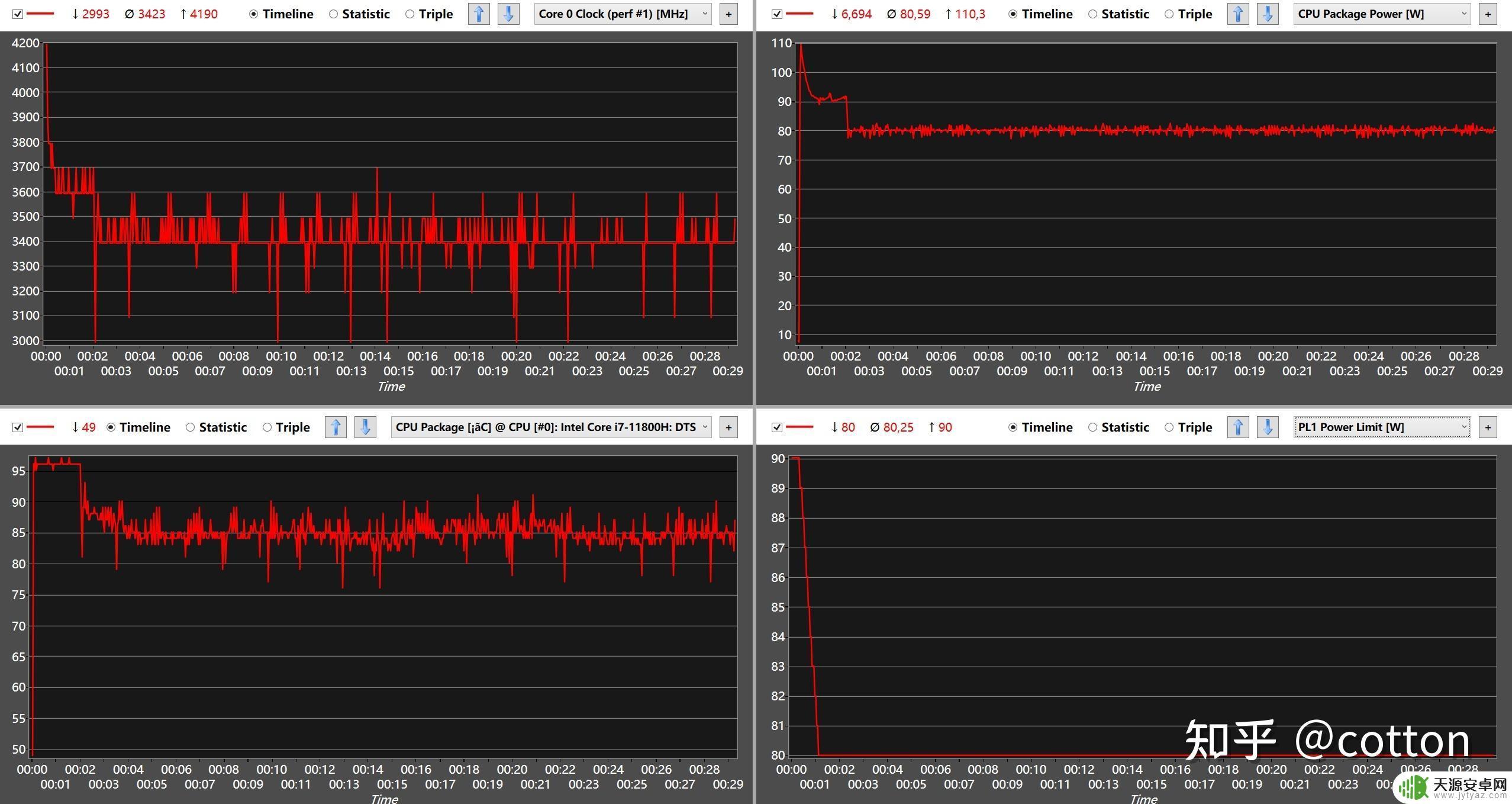This screenshot has width=1512, height=804.
Task: Click up arrow in Core 0 Clock panel
Action: (x=479, y=14)
